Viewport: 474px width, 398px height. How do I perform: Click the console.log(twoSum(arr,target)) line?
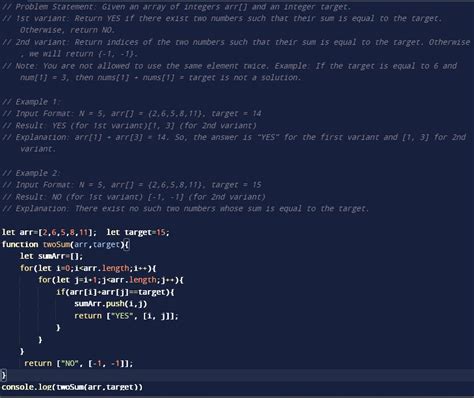pos(72,387)
